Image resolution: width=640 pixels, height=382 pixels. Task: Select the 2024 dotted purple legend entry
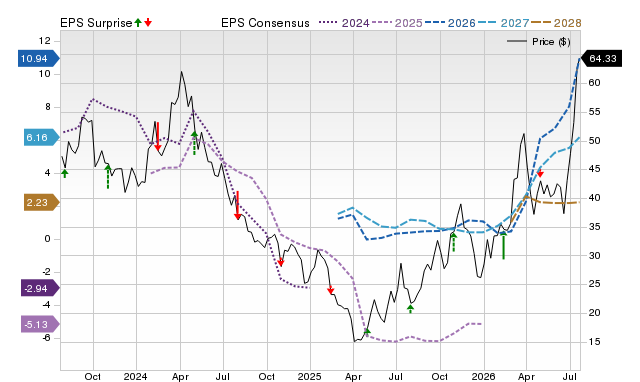coord(344,23)
